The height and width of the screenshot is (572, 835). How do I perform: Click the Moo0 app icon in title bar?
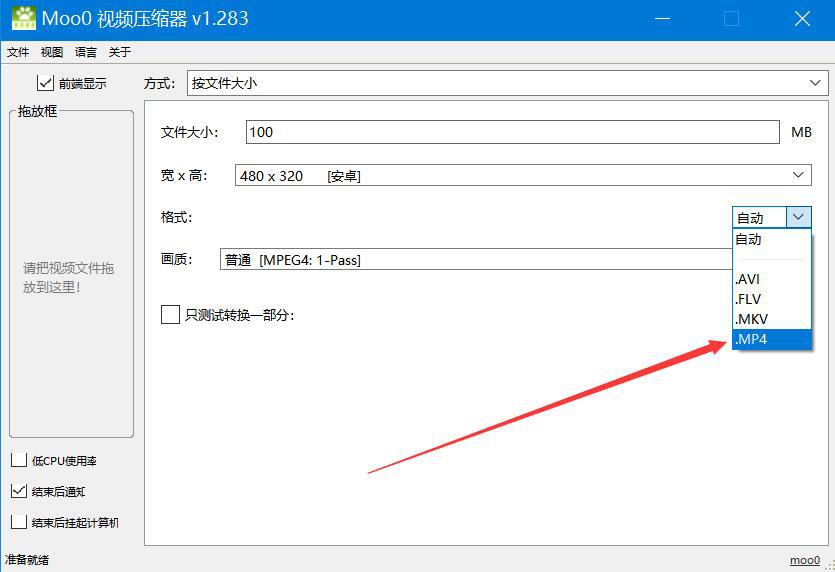[23, 18]
